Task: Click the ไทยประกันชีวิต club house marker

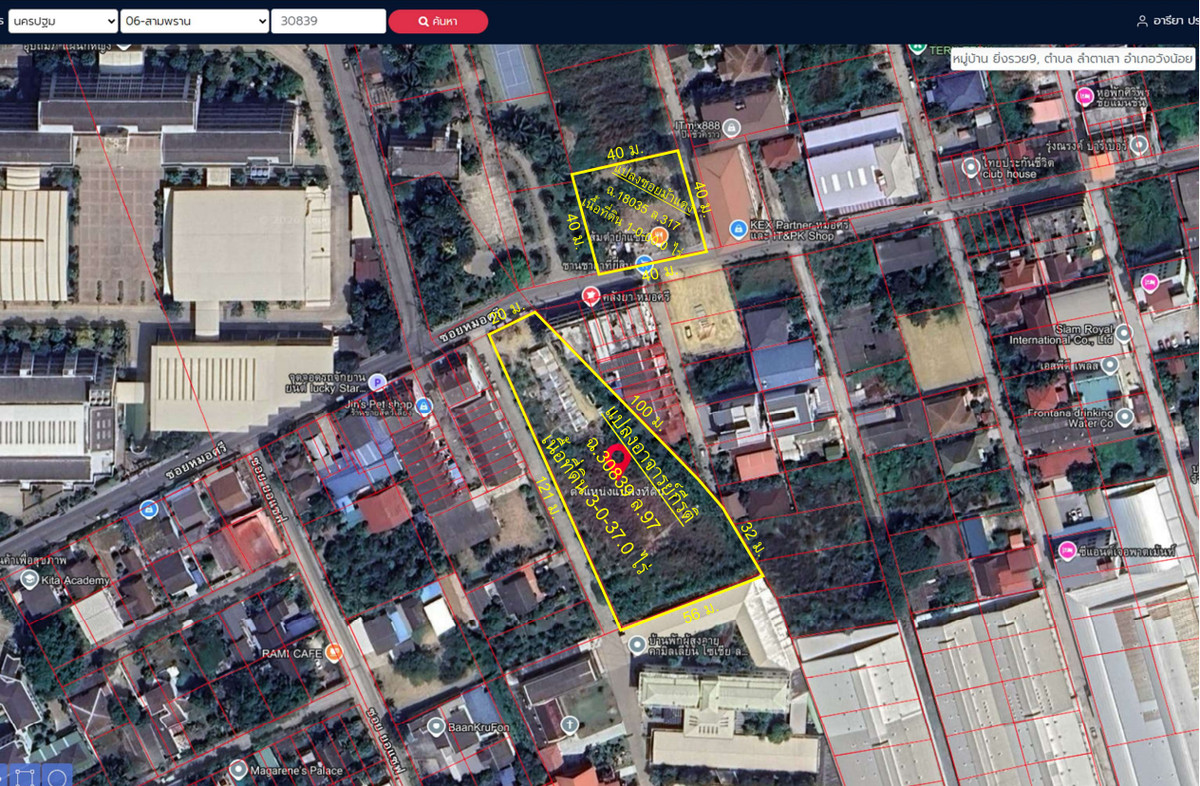Action: [970, 167]
